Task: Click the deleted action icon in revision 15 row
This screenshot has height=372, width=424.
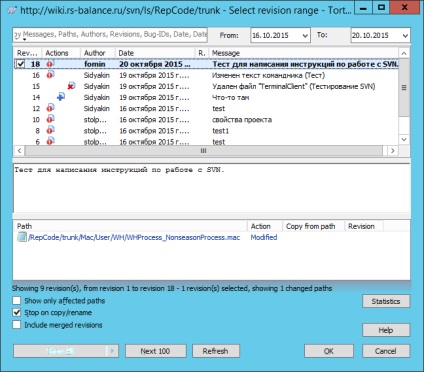Action: coord(71,86)
